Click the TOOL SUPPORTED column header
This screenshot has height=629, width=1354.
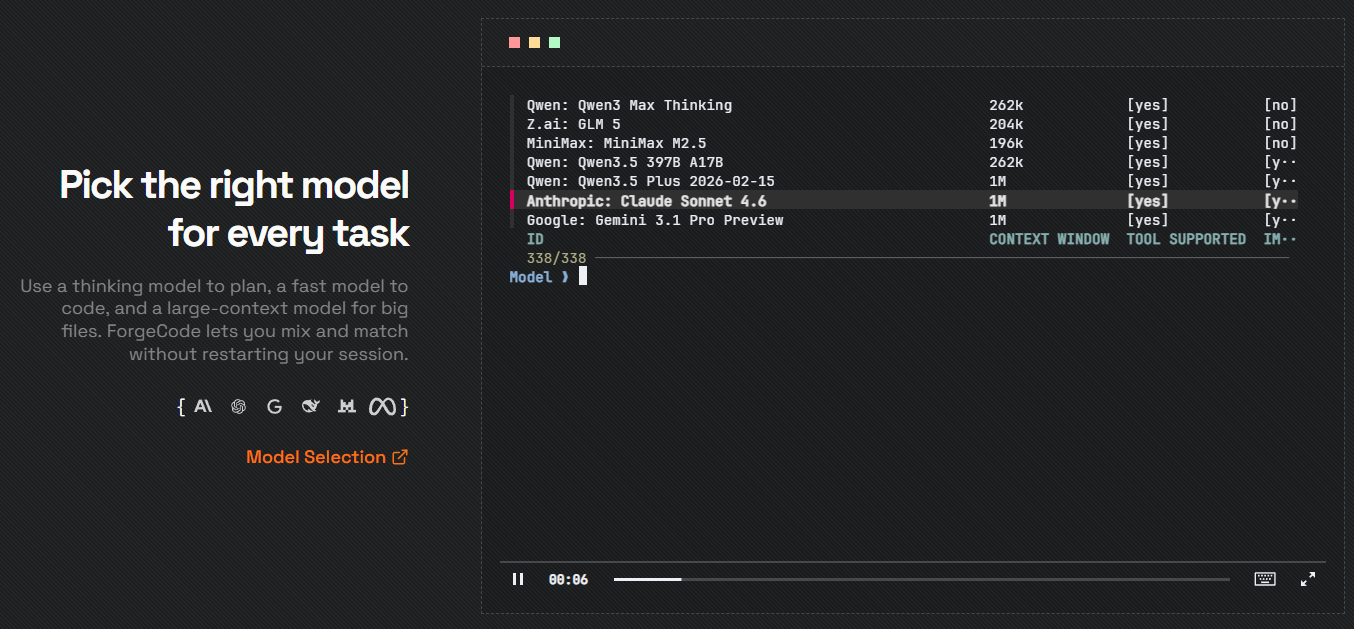pos(1186,239)
